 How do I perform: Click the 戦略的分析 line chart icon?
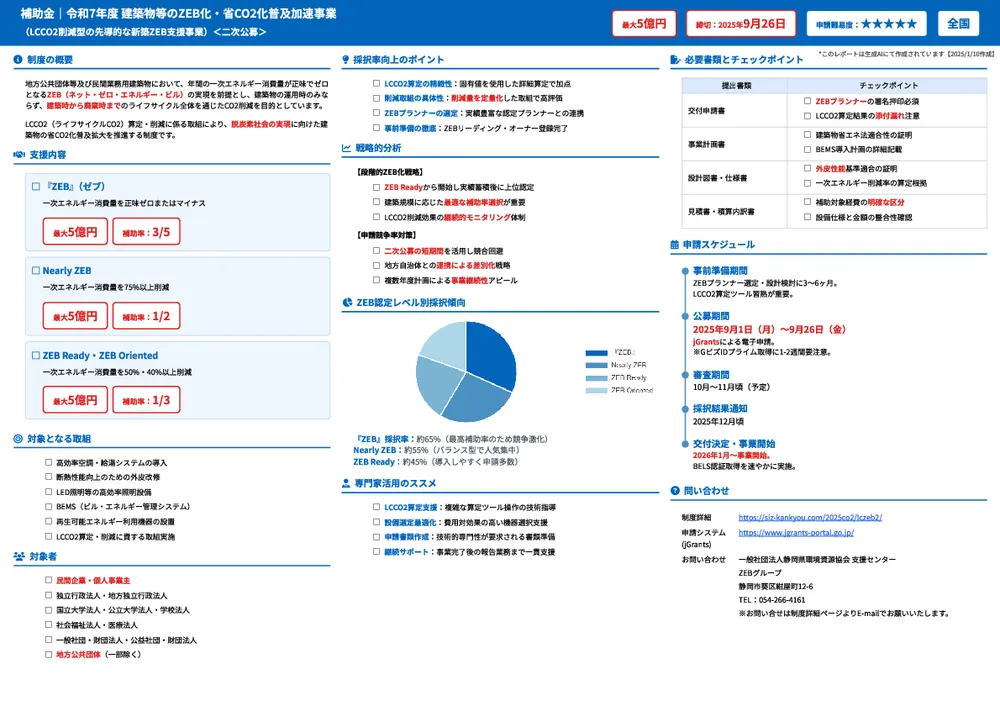[x=346, y=147]
